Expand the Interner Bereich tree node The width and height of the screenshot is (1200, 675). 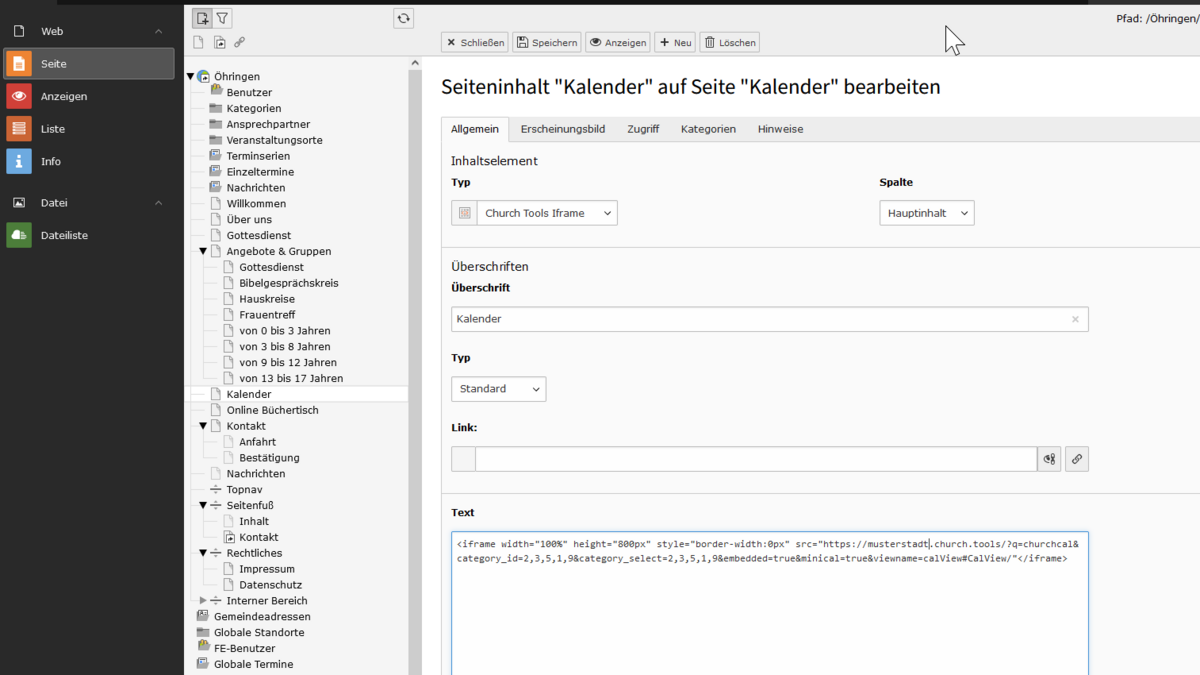203,601
